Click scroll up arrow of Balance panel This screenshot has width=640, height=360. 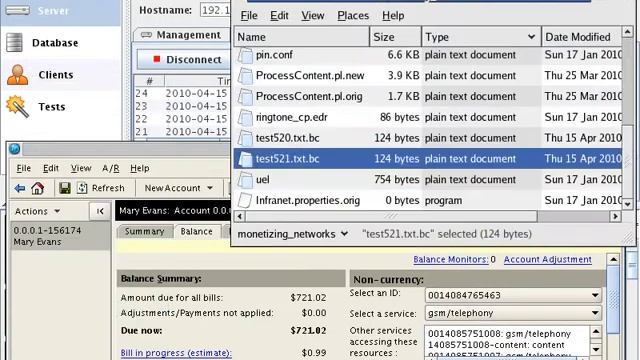coord(613,259)
